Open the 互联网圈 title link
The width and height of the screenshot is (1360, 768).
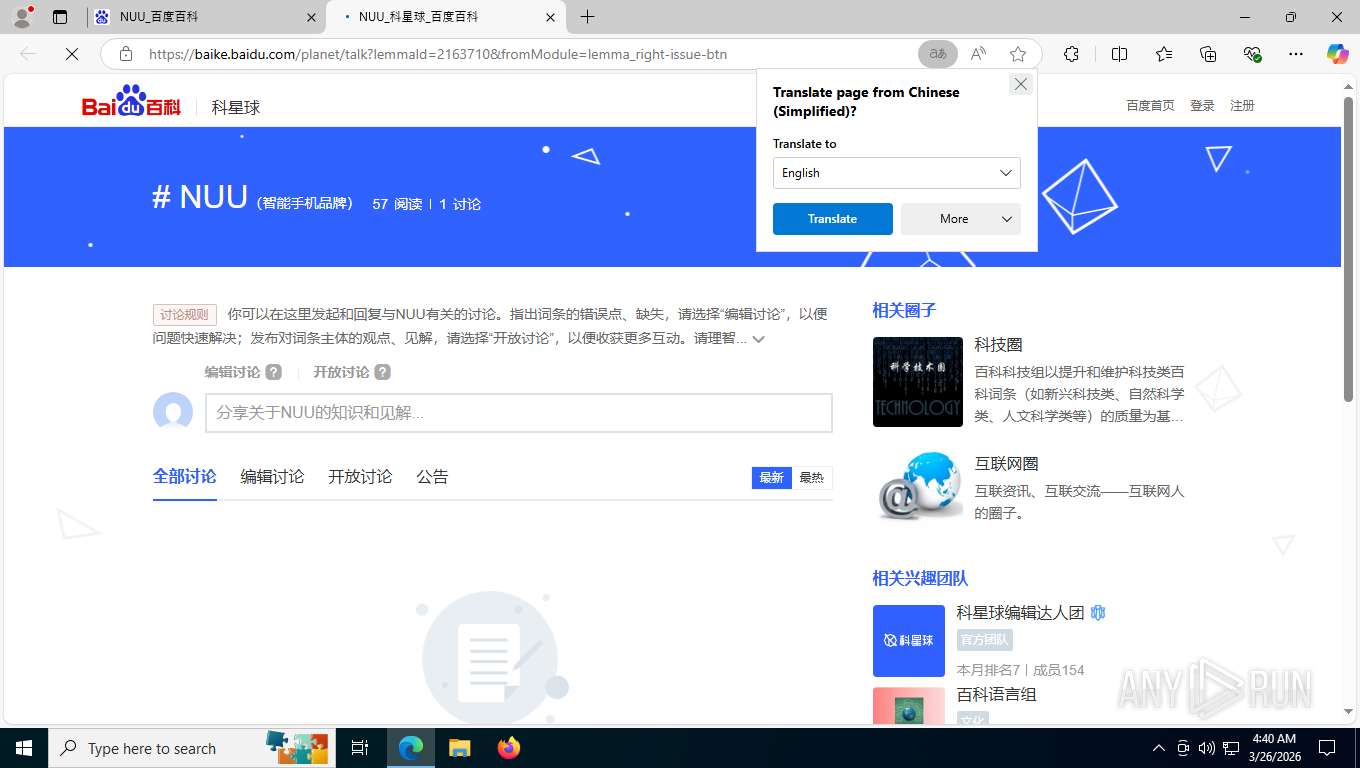coord(1006,464)
